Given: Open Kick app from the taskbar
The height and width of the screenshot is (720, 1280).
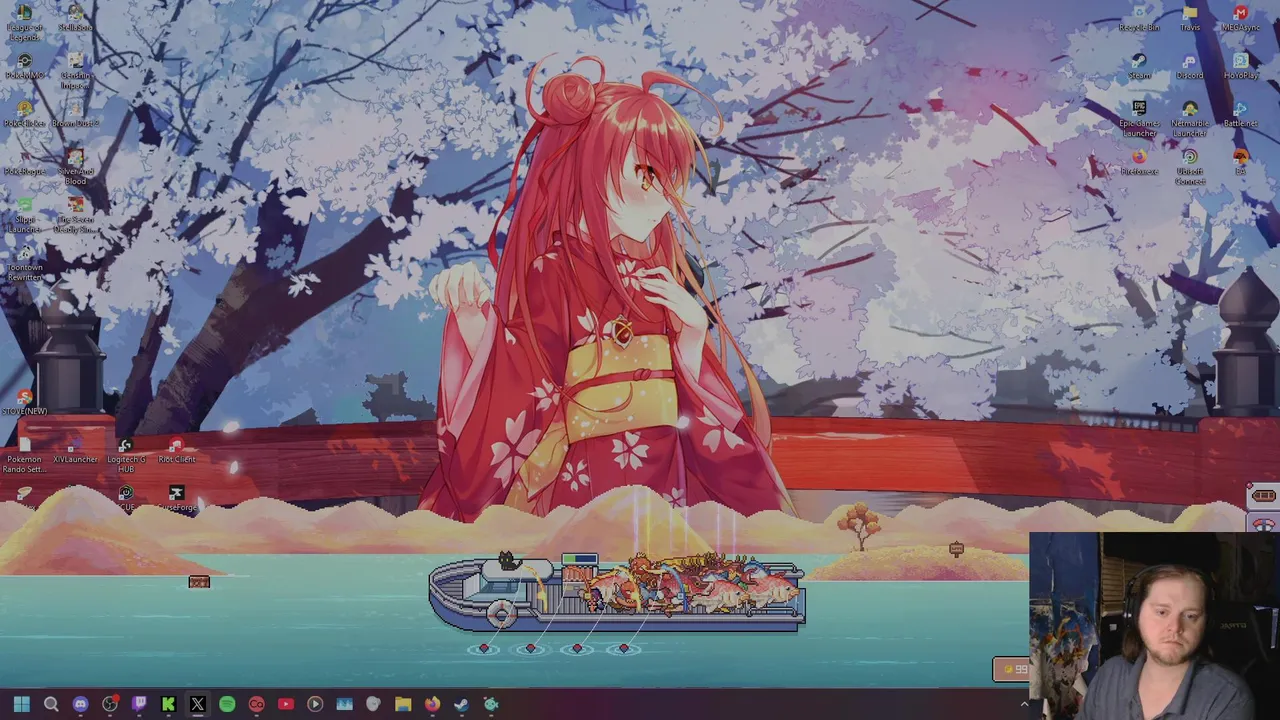Looking at the screenshot, I should point(168,704).
